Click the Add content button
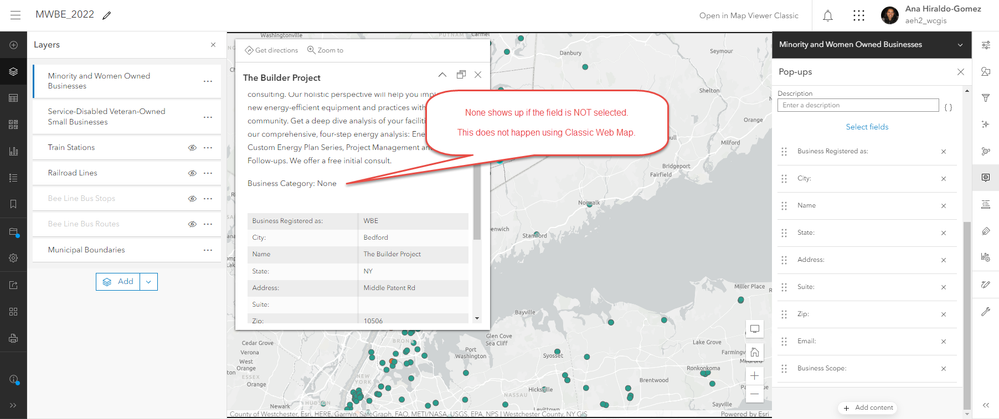999x419 pixels. click(867, 408)
